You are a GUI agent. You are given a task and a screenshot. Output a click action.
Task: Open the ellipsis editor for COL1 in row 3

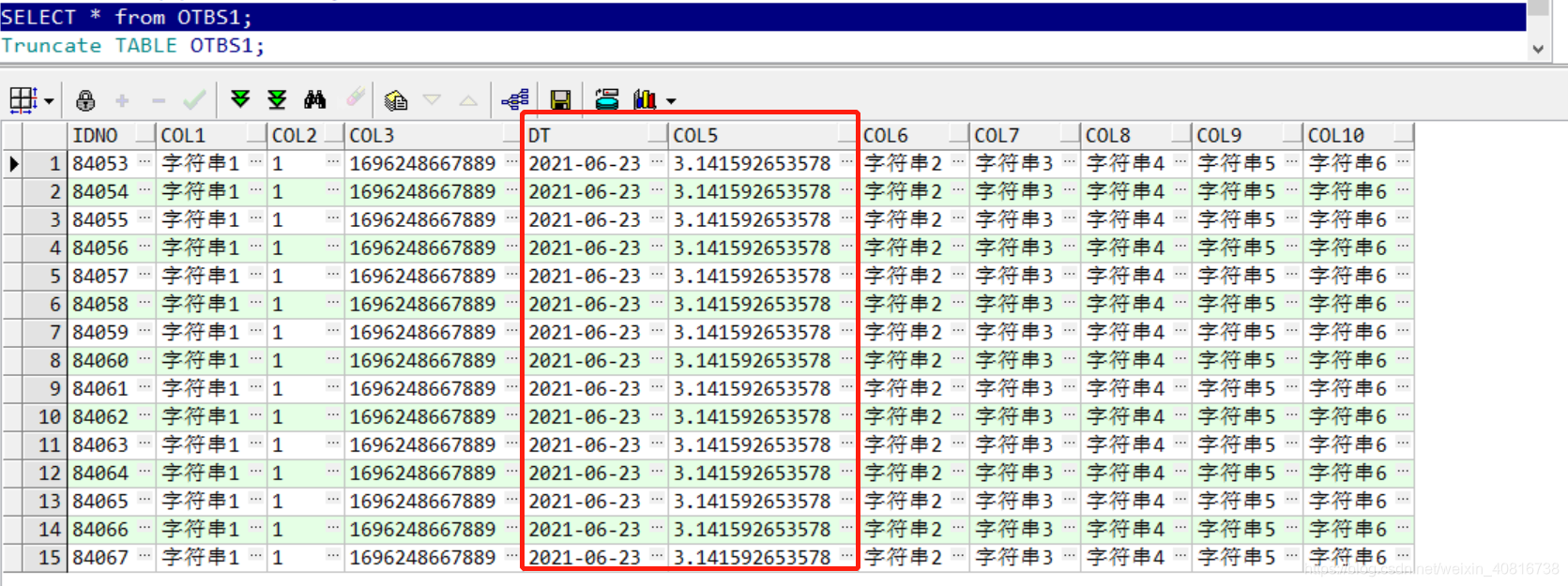tap(255, 218)
